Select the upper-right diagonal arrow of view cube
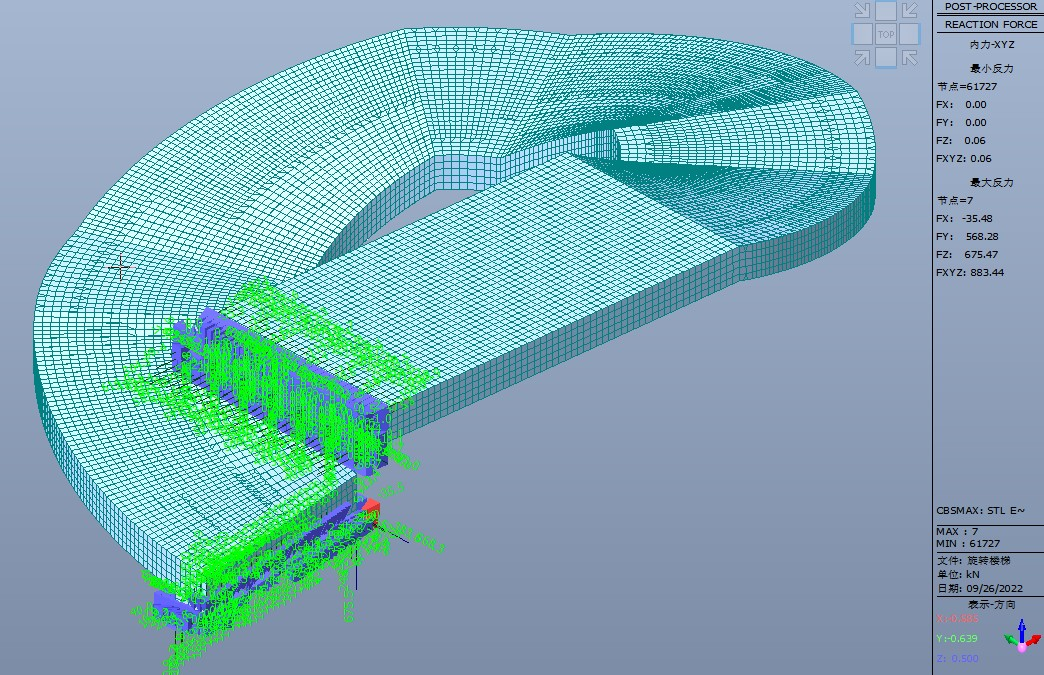Image resolution: width=1044 pixels, height=675 pixels. 910,10
